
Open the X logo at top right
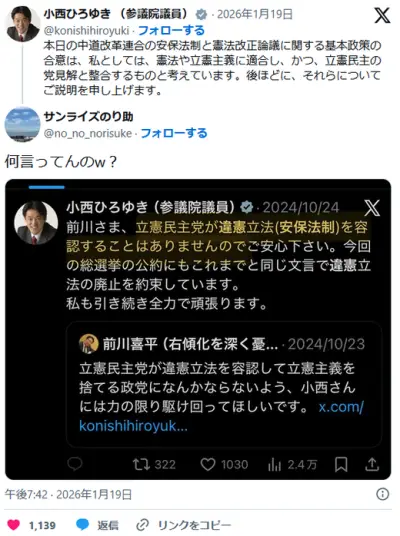382,15
